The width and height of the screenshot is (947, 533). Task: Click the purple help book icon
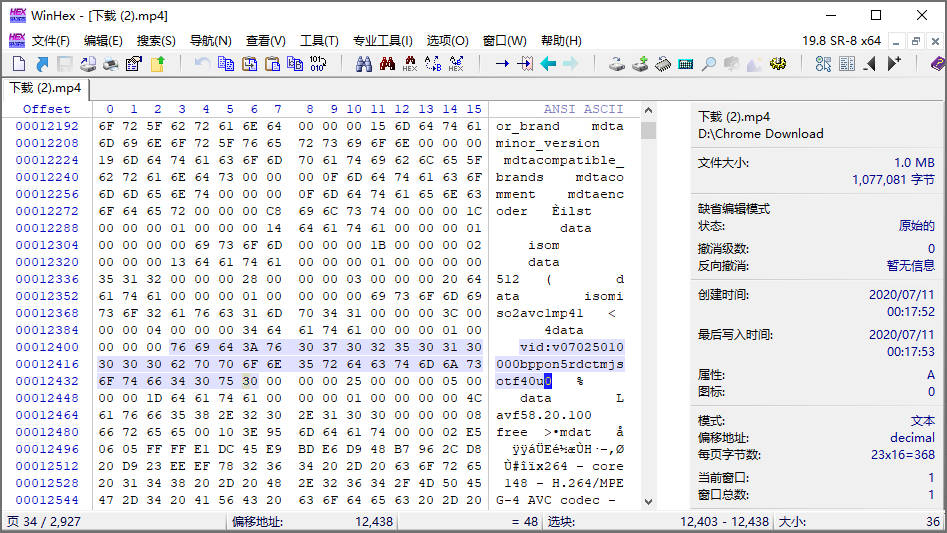click(937, 64)
